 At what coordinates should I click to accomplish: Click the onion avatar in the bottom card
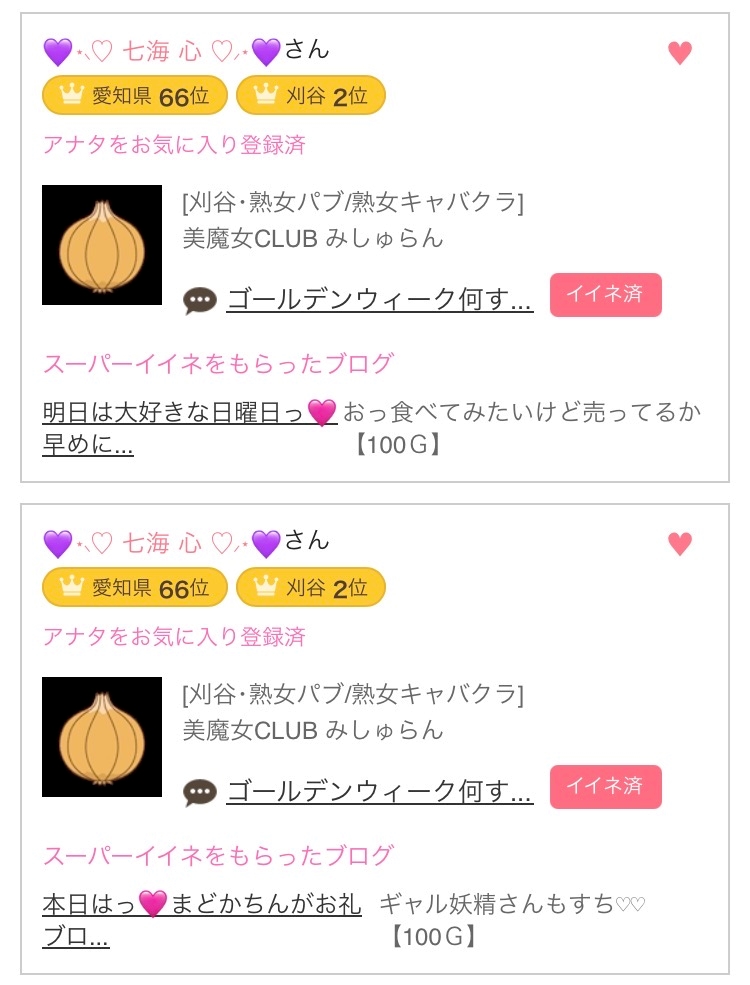point(102,737)
